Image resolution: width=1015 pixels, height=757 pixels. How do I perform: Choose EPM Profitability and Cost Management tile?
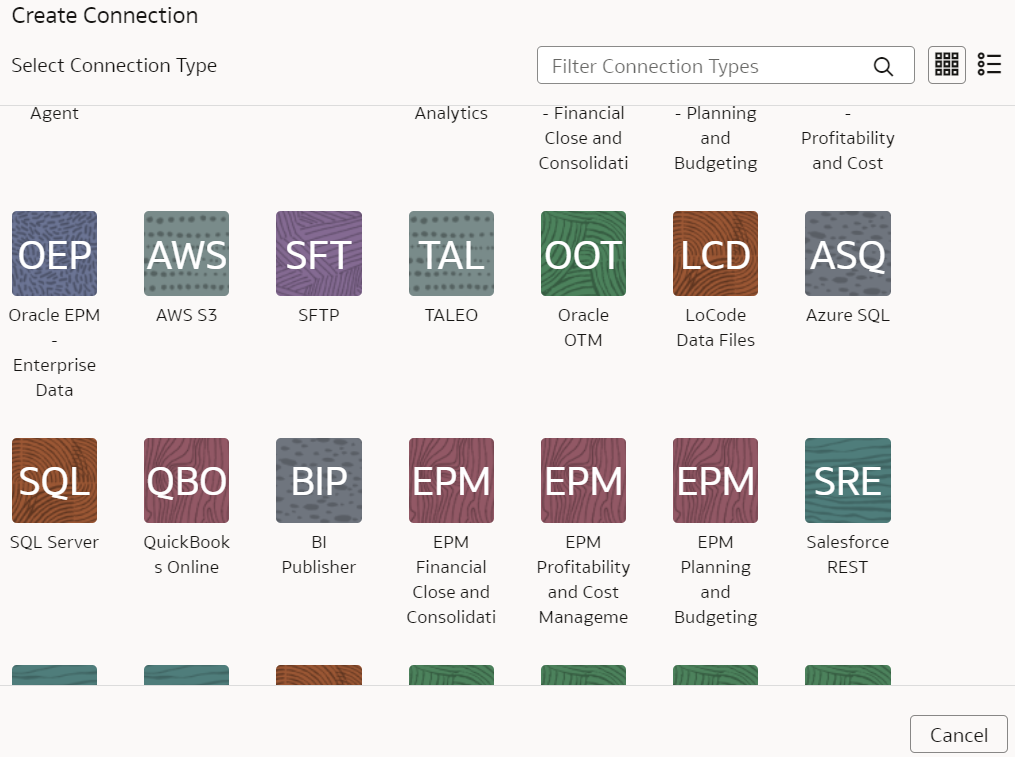tap(583, 481)
